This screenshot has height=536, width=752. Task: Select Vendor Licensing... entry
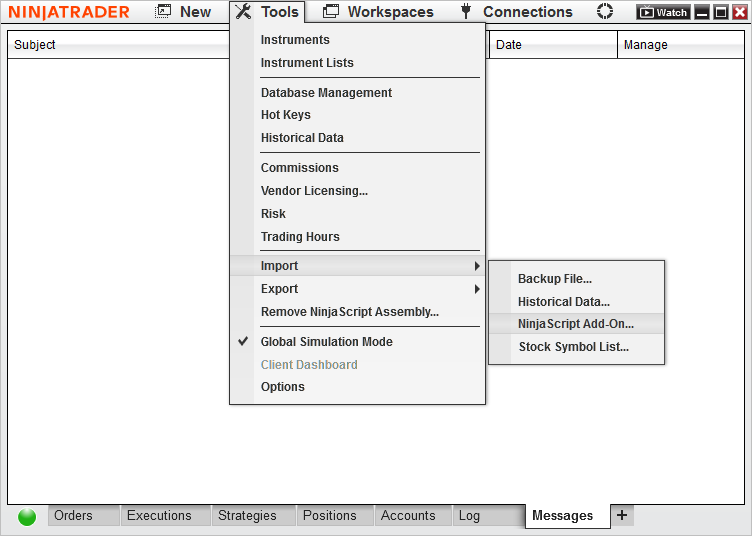(x=314, y=191)
